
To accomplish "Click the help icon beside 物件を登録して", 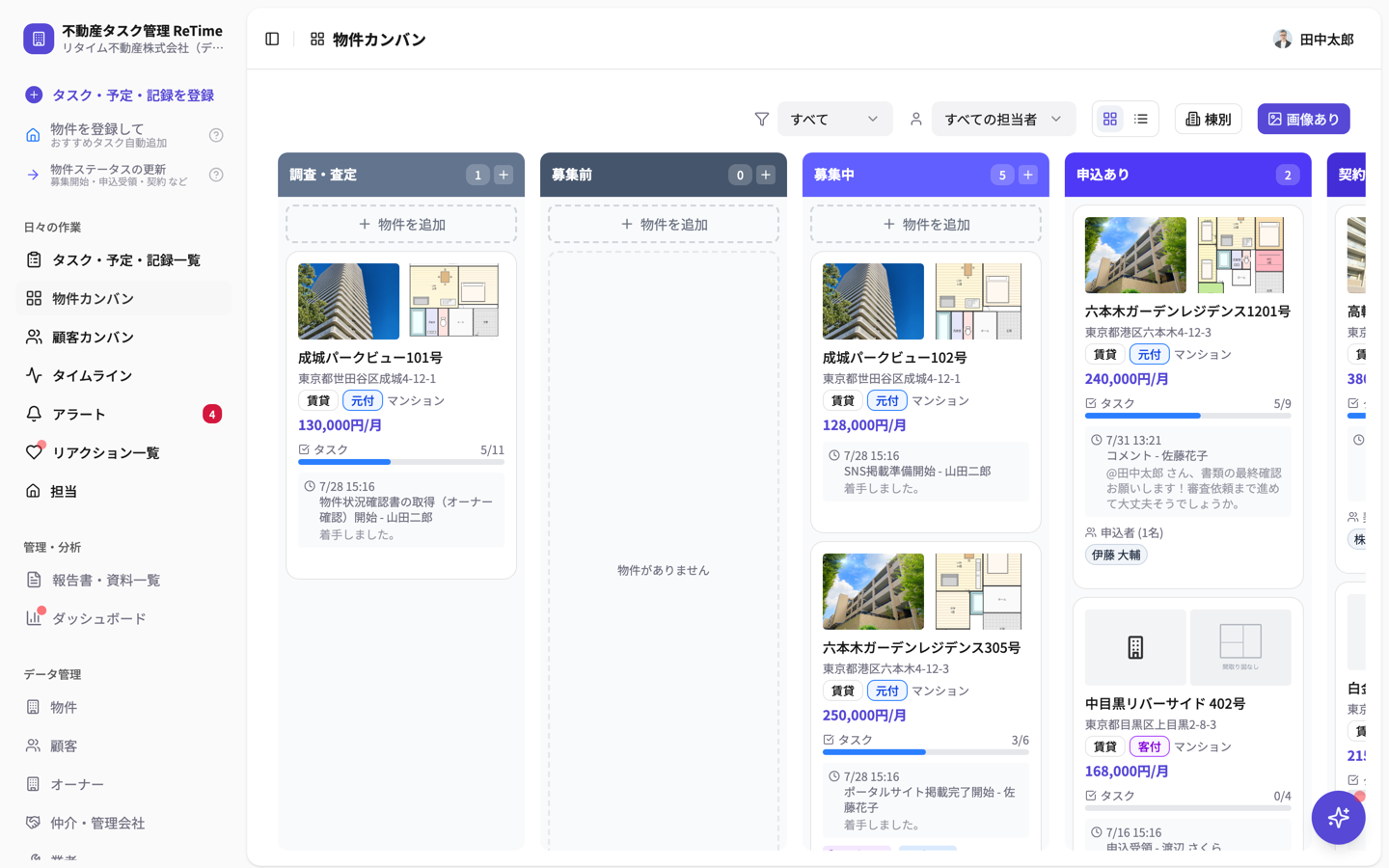I will pos(216,135).
